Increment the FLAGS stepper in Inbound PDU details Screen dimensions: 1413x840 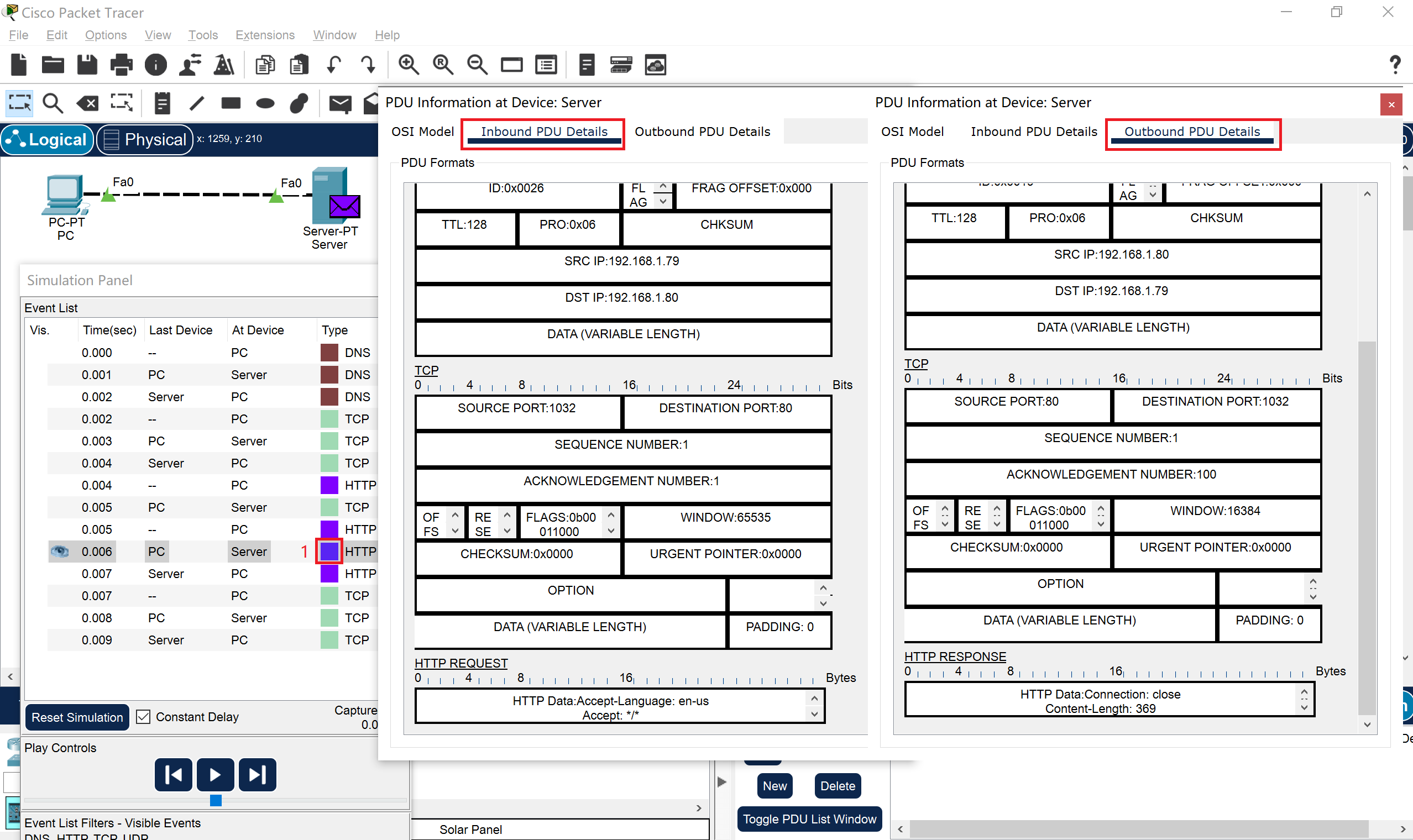611,515
